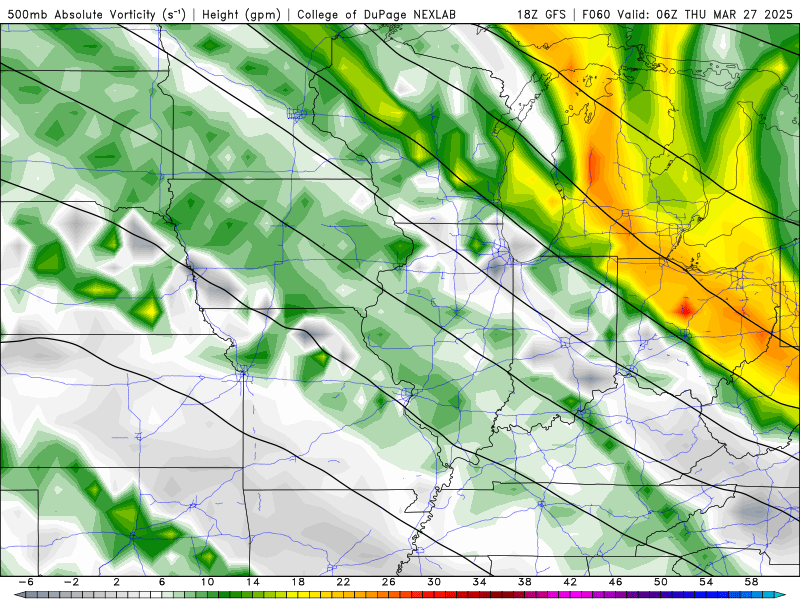
Task: Click the '18Z GFS' model run label
Action: click(x=541, y=15)
